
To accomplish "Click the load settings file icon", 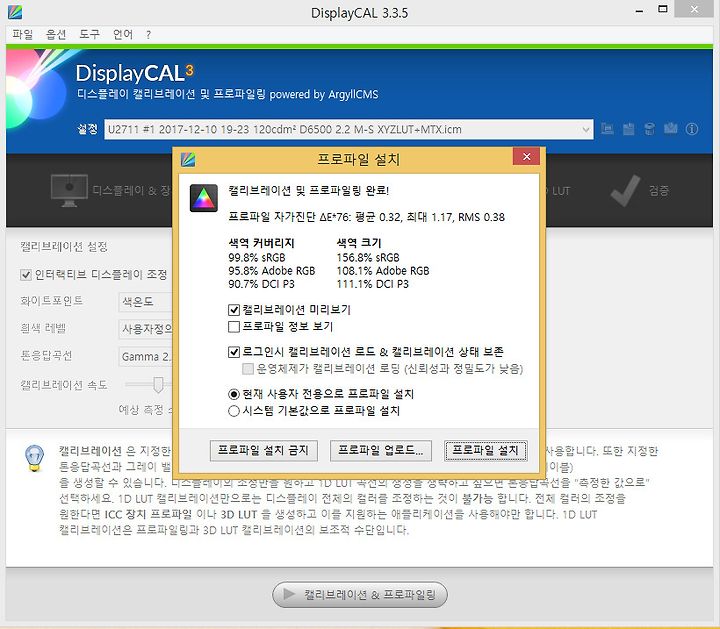I will point(607,129).
